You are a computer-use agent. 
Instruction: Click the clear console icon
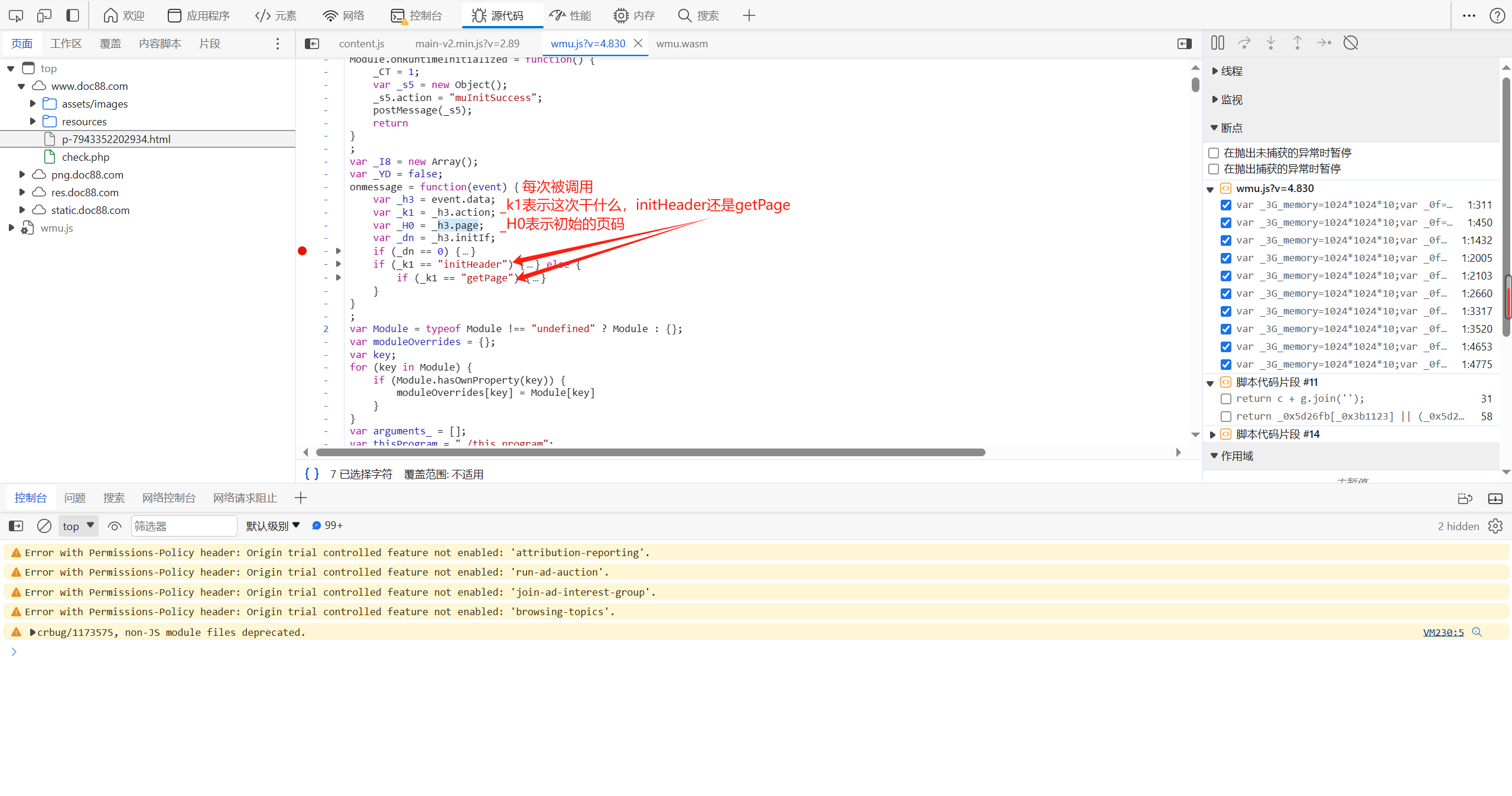coord(44,526)
